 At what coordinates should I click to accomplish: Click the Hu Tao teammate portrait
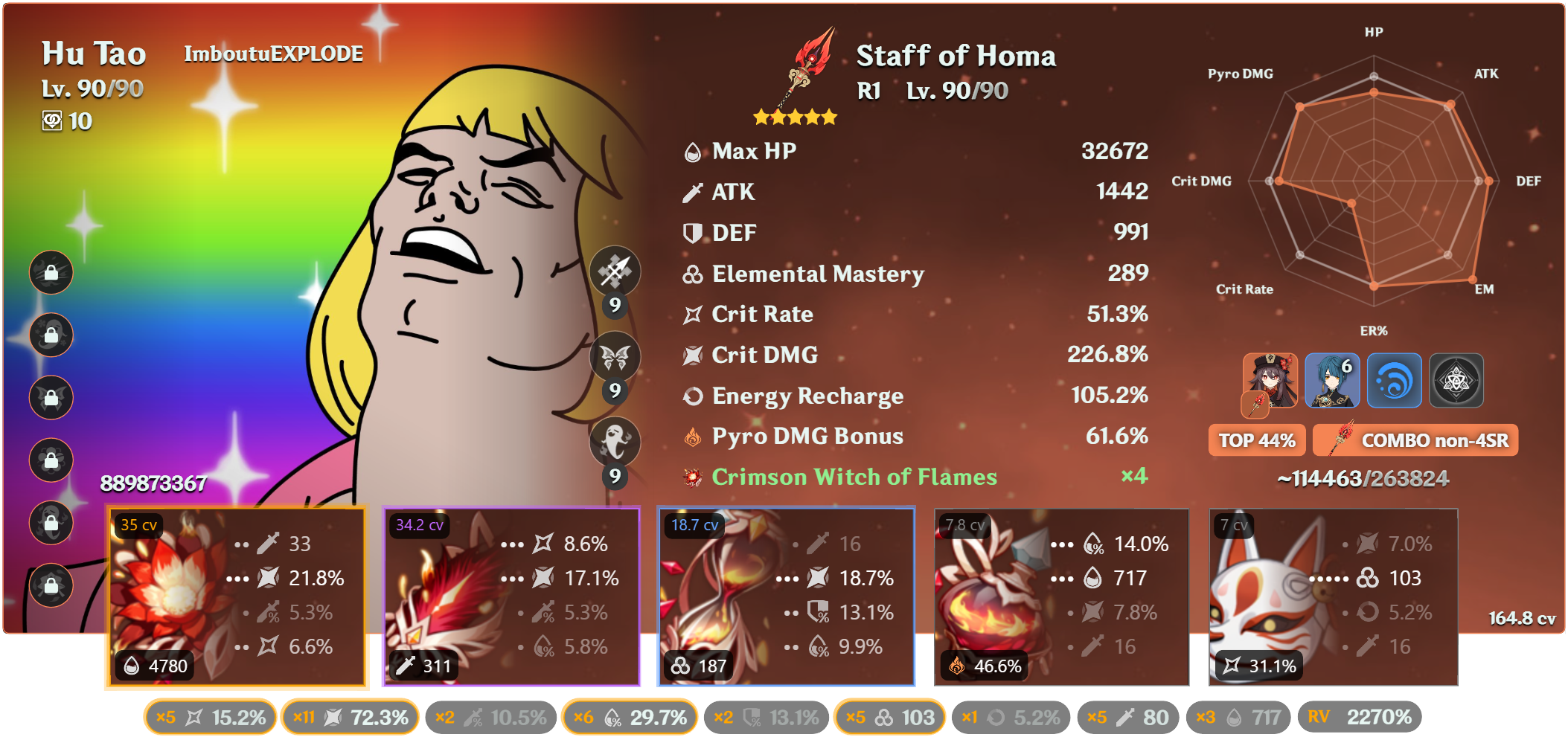pyautogui.click(x=1270, y=381)
